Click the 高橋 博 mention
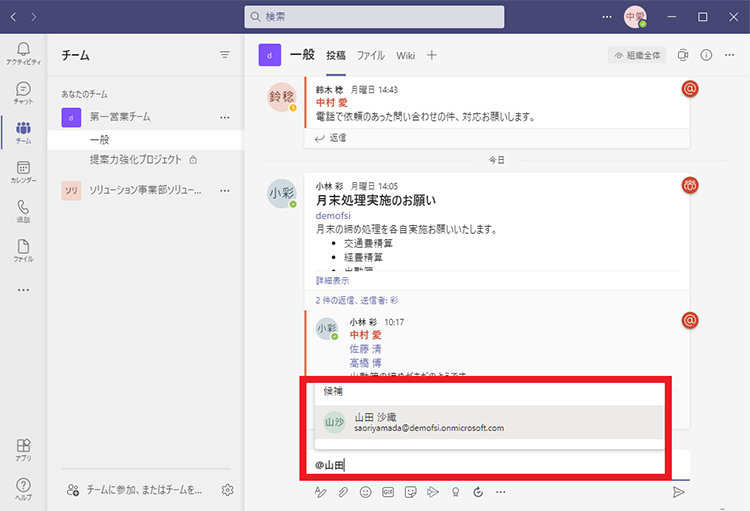750x511 pixels. coord(365,363)
